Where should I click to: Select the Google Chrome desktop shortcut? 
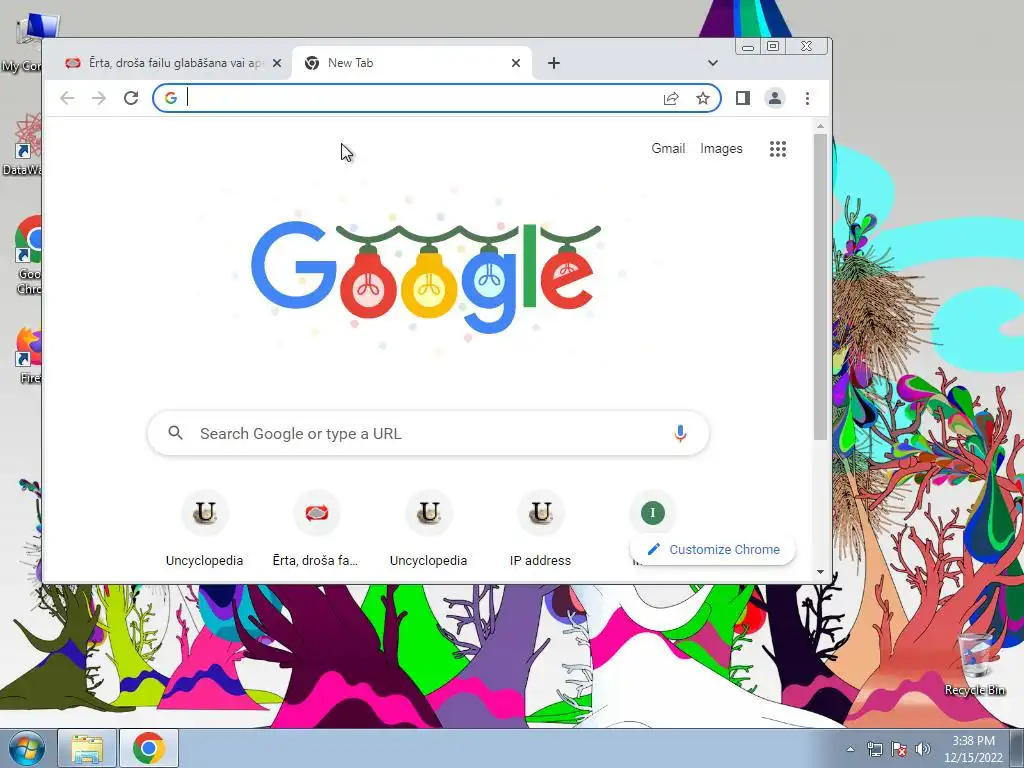coord(27,256)
